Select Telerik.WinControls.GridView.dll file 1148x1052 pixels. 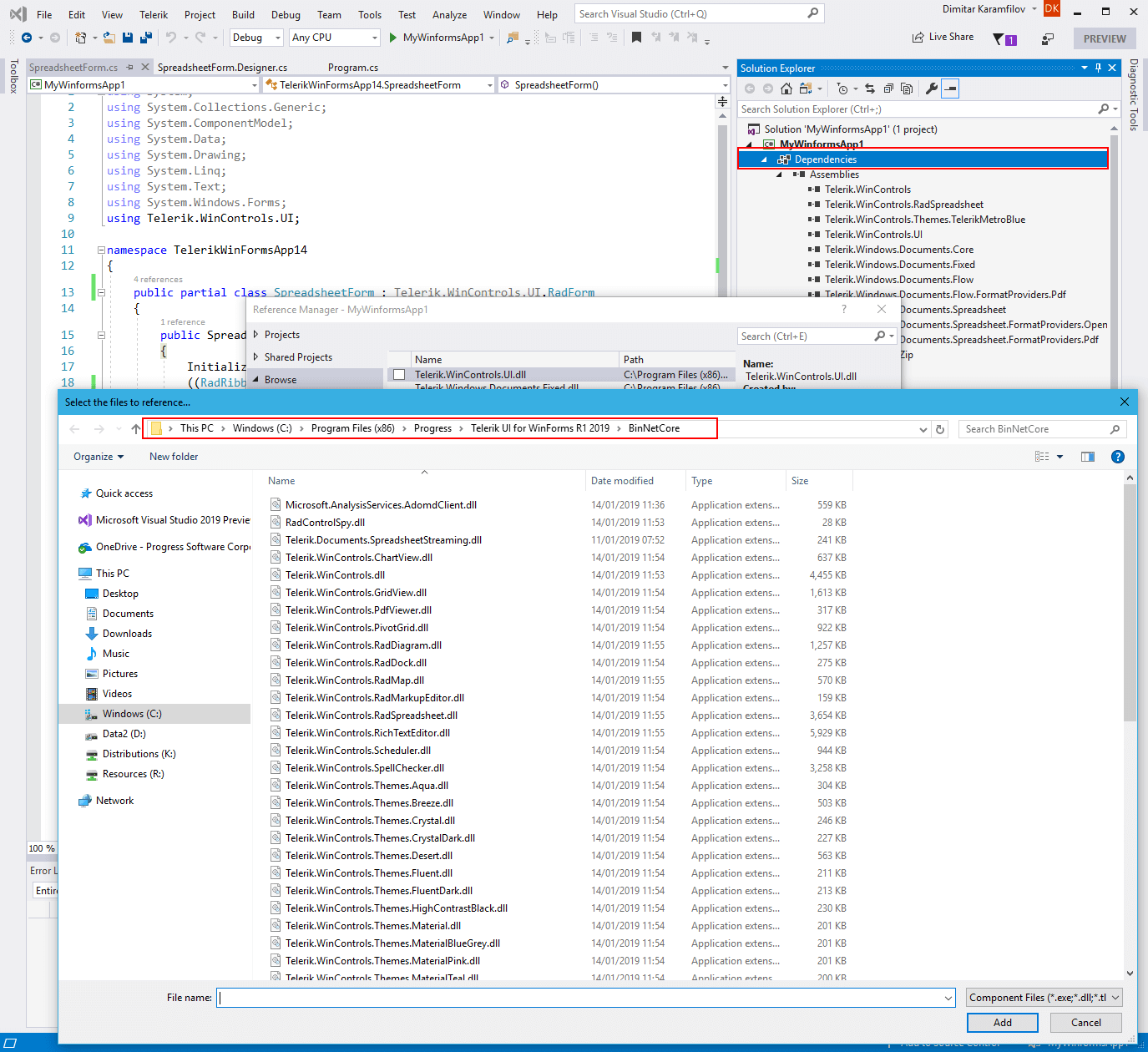[x=356, y=593]
